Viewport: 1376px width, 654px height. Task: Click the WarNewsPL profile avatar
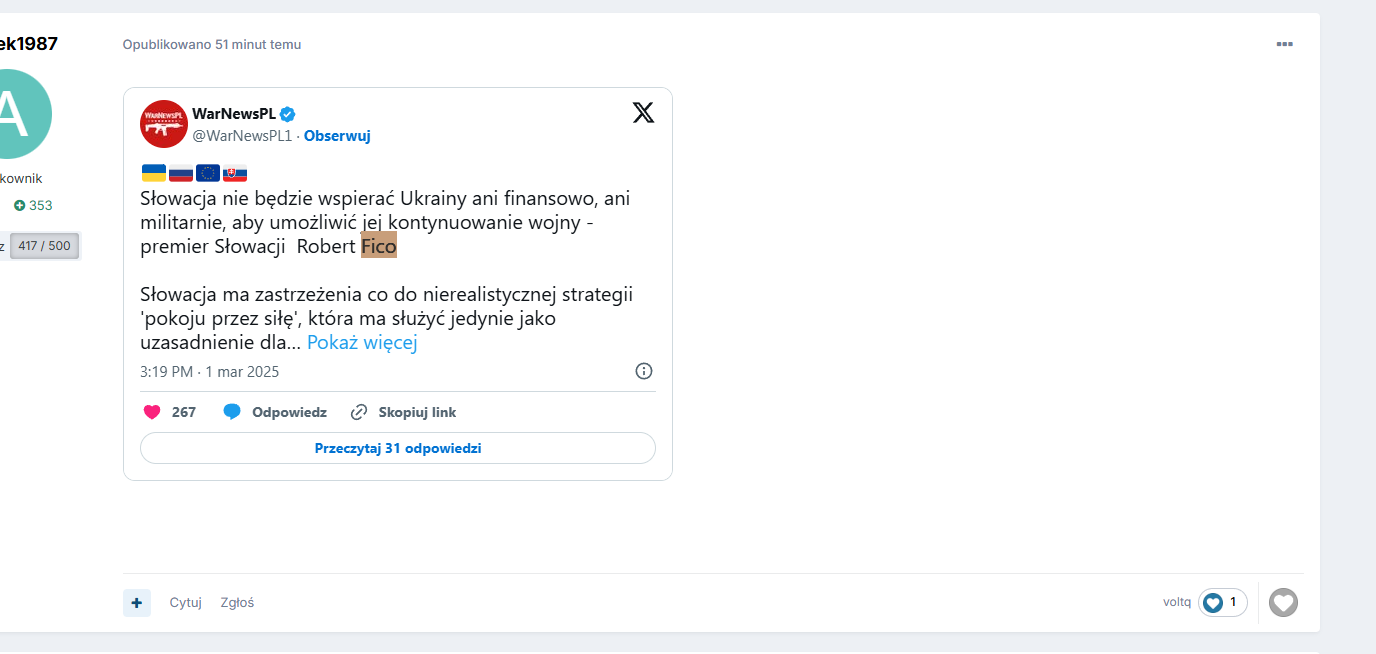click(164, 124)
